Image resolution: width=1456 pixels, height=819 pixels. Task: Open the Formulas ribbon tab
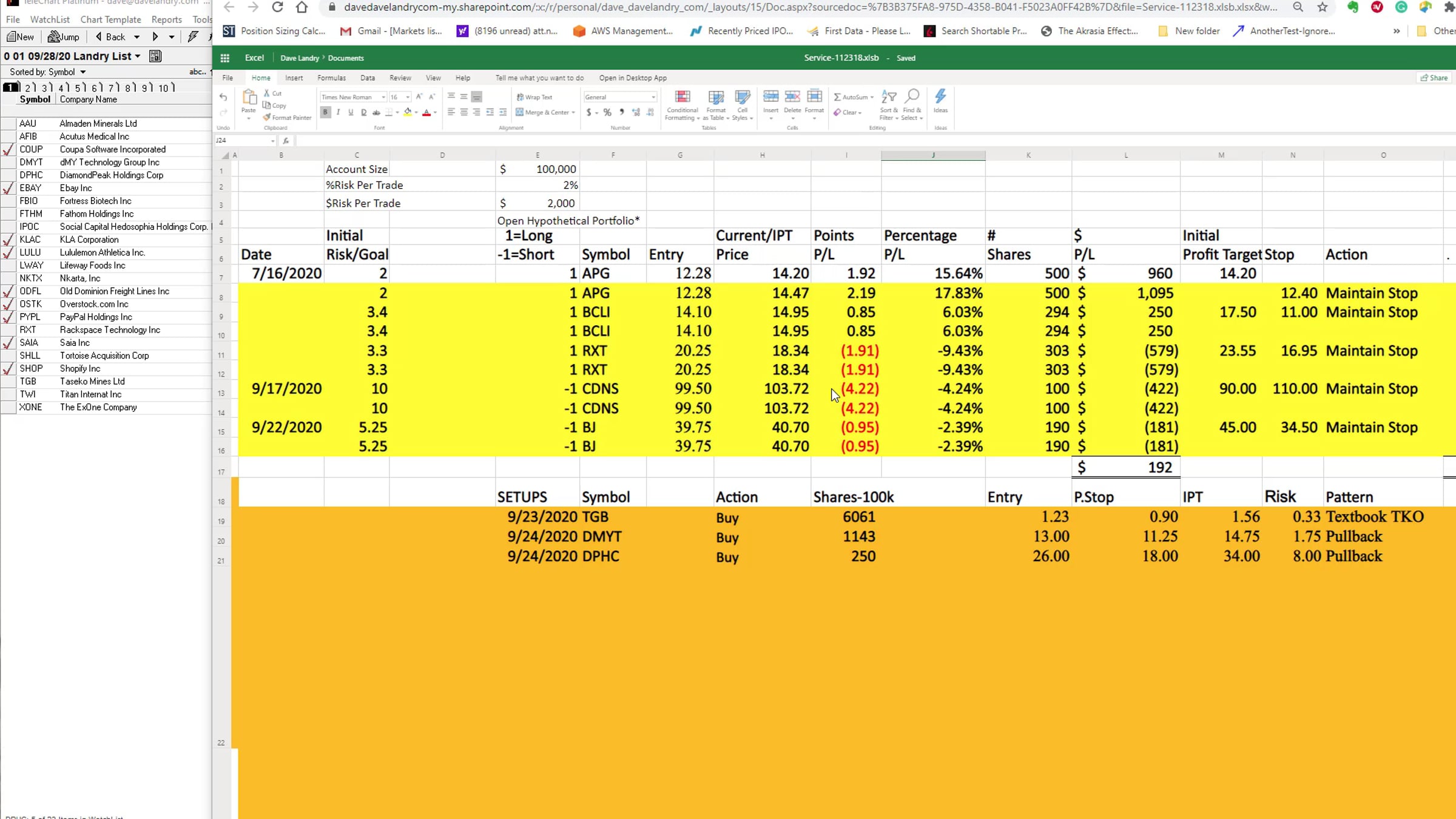[x=331, y=78]
